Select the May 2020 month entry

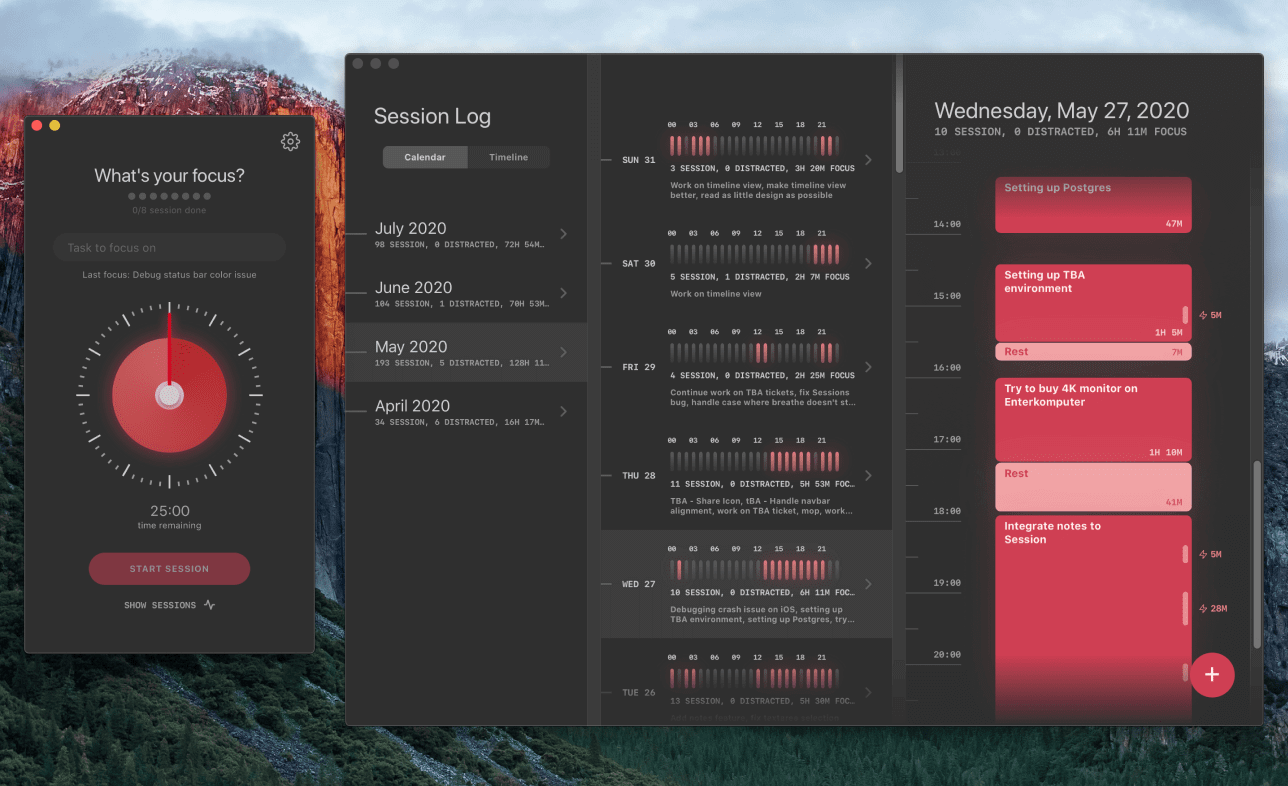coord(460,352)
